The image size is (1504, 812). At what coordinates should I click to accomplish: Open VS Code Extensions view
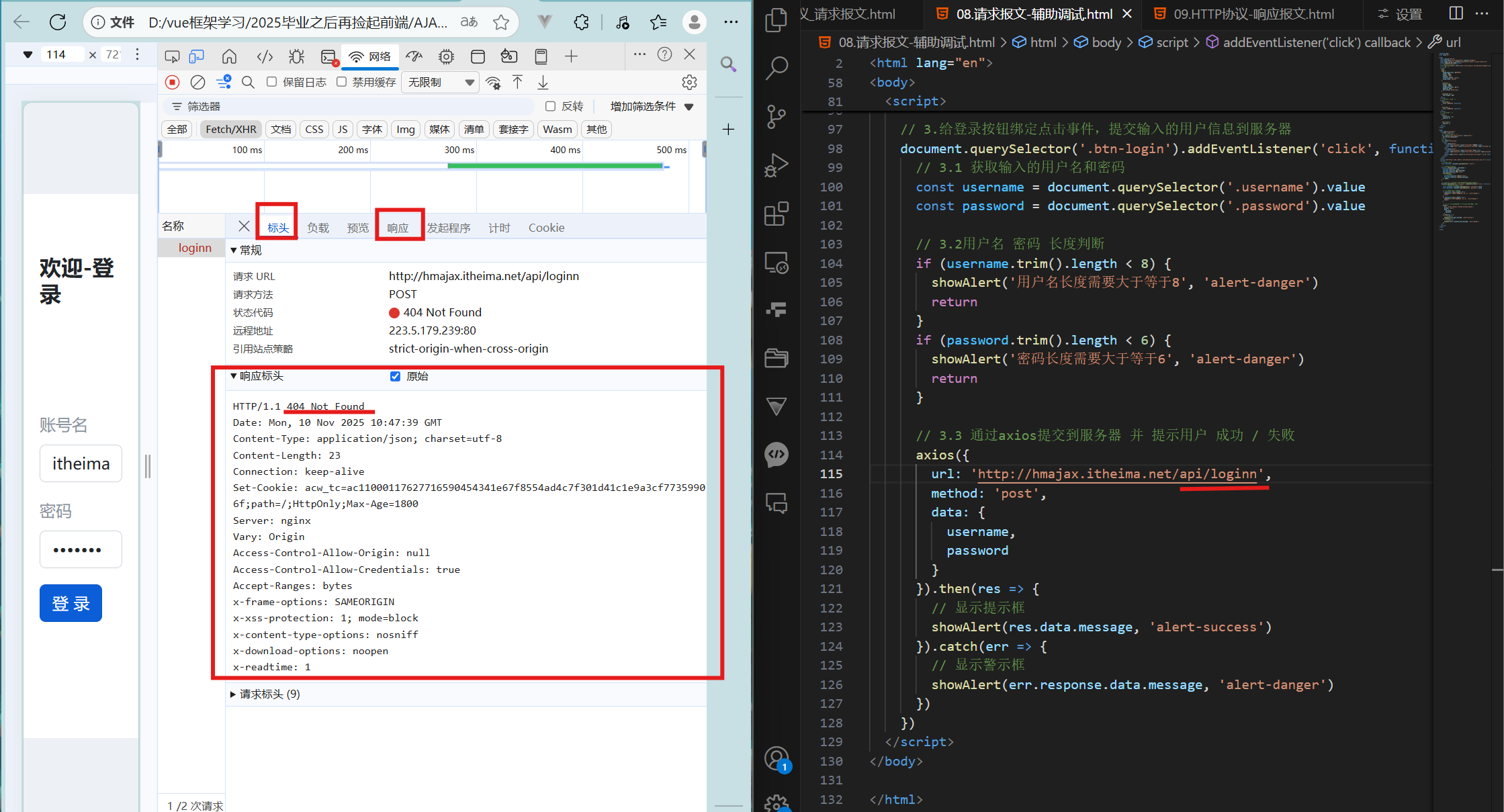pyautogui.click(x=777, y=214)
